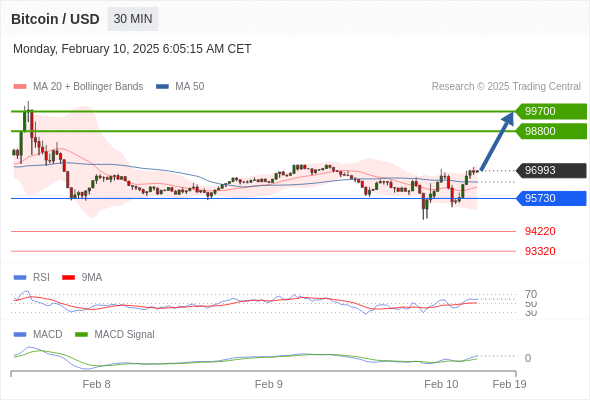
Task: Click the MACD blue legend marker
Action: click(x=20, y=334)
